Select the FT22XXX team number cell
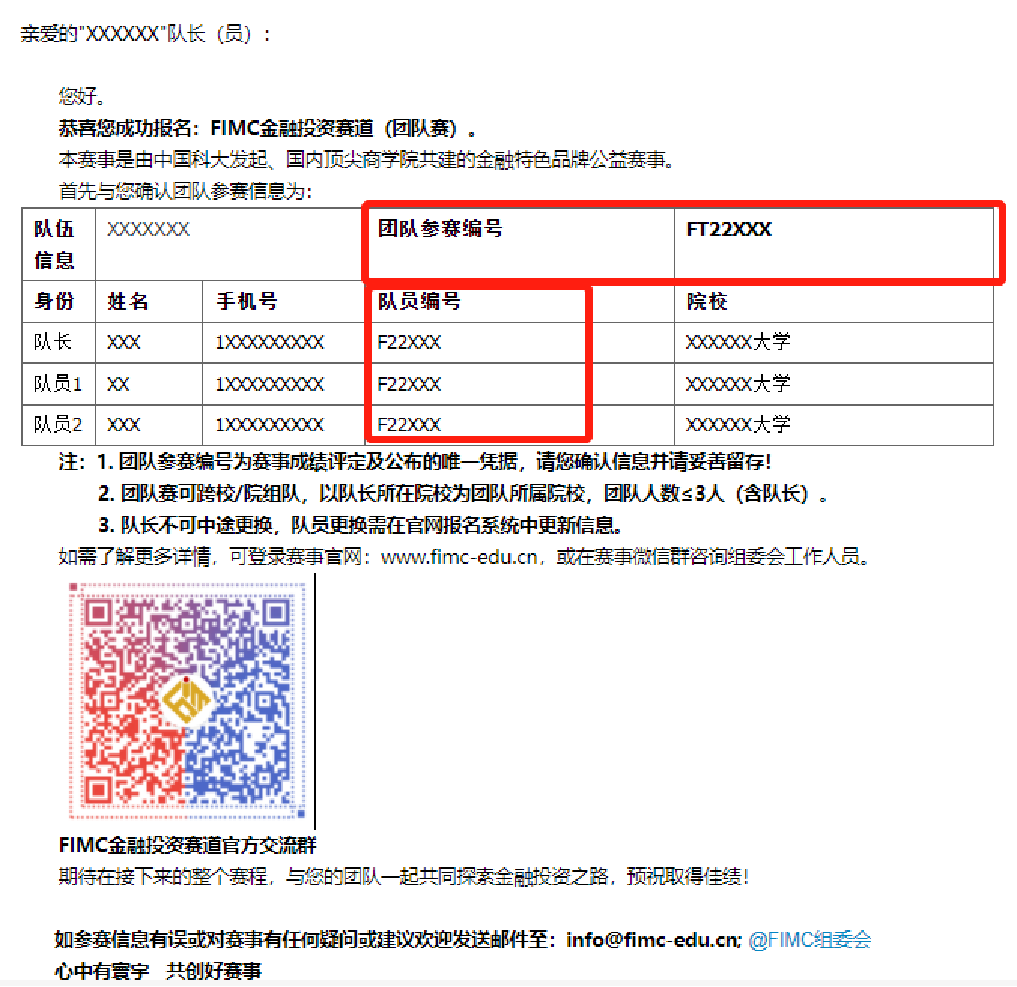This screenshot has width=1017, height=987. pyautogui.click(x=833, y=244)
